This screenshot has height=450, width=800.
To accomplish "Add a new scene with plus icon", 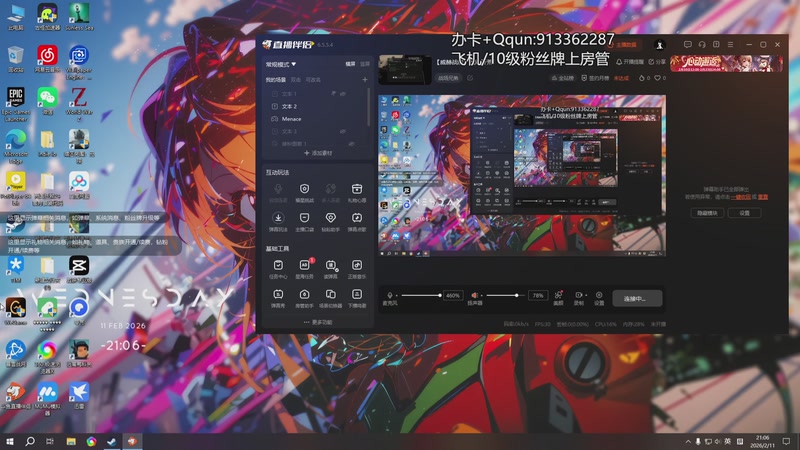I will [365, 80].
